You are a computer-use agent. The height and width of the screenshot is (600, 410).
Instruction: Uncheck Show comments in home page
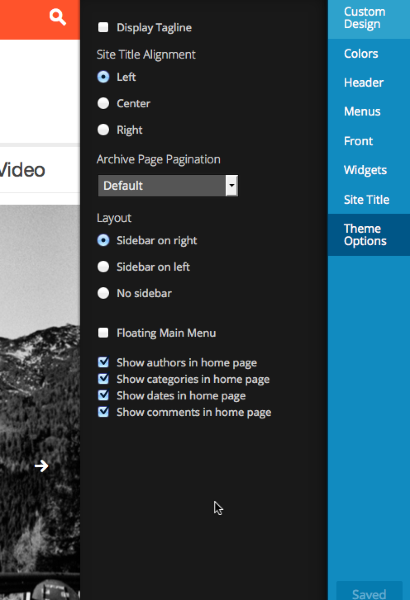pos(103,412)
